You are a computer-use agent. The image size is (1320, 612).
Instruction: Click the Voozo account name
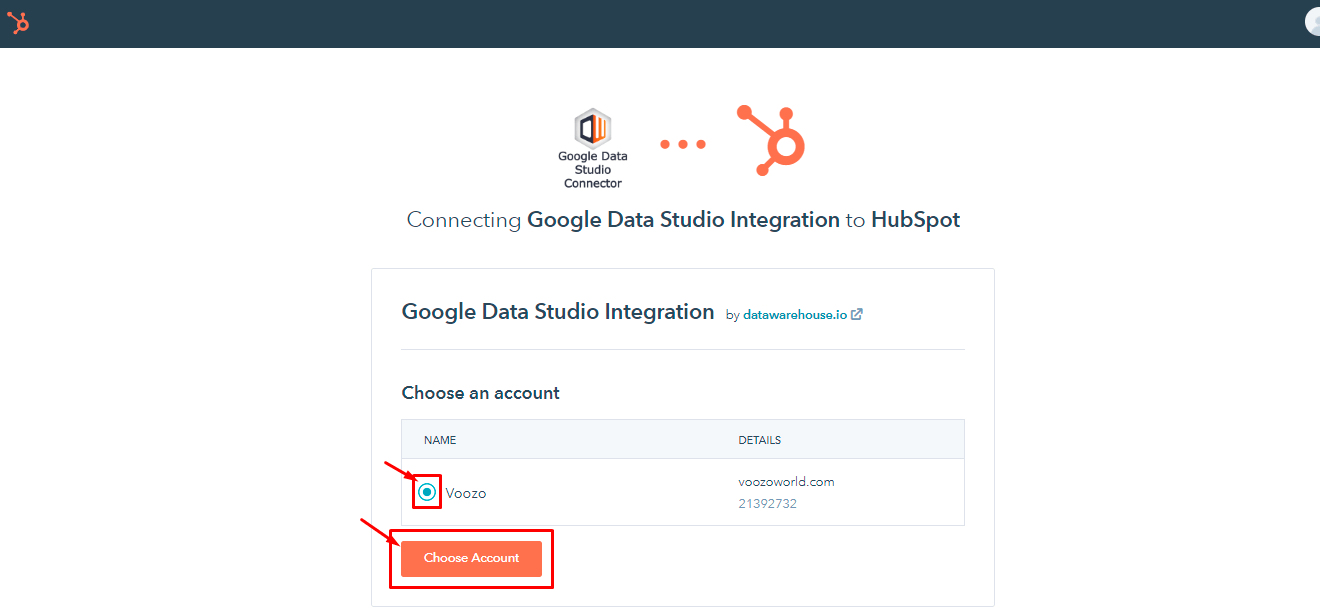coord(466,493)
